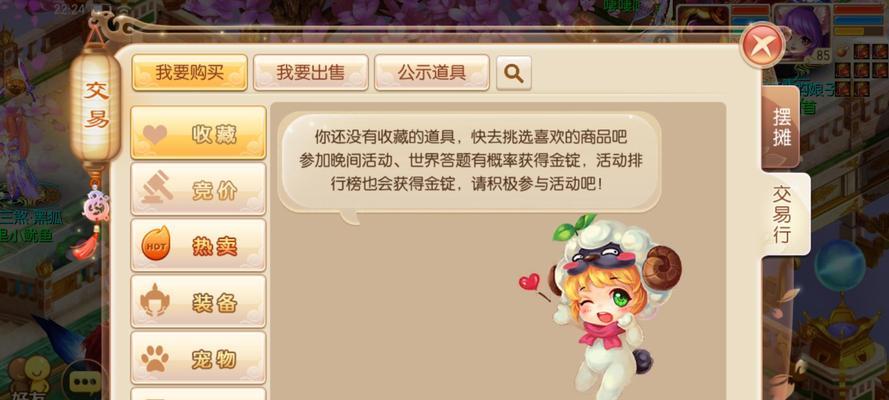Open the magnifying glass search button
The height and width of the screenshot is (400, 889).
tap(514, 73)
